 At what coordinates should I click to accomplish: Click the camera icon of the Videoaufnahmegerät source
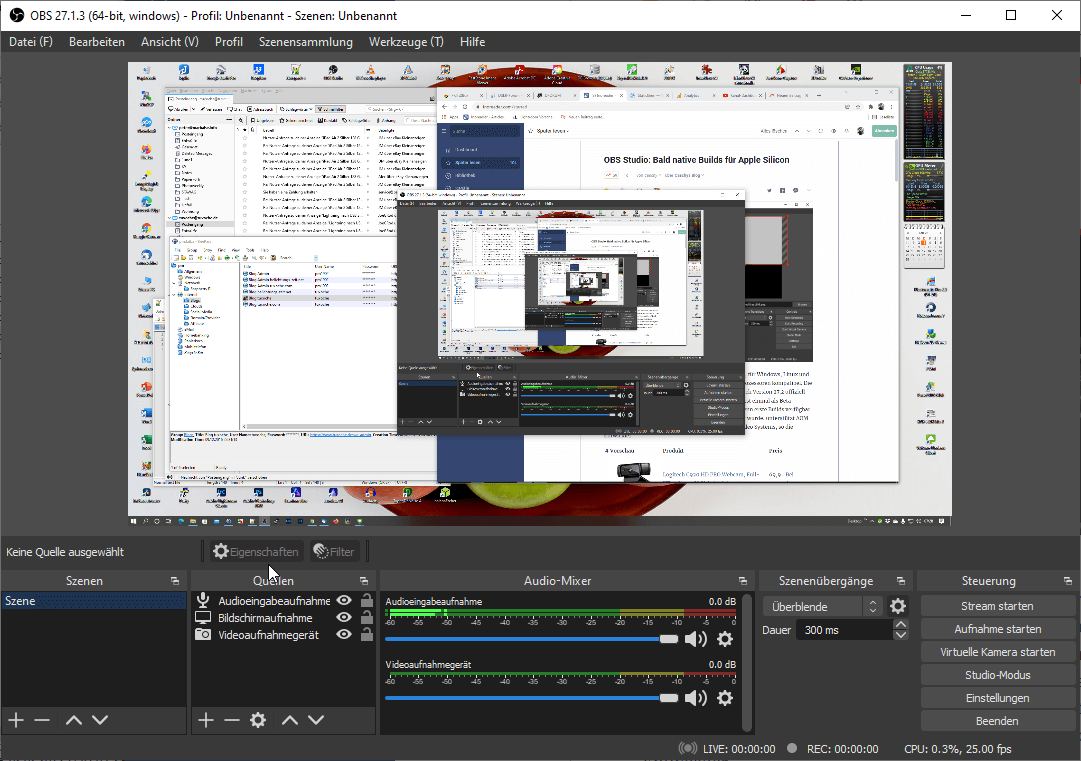(x=203, y=634)
